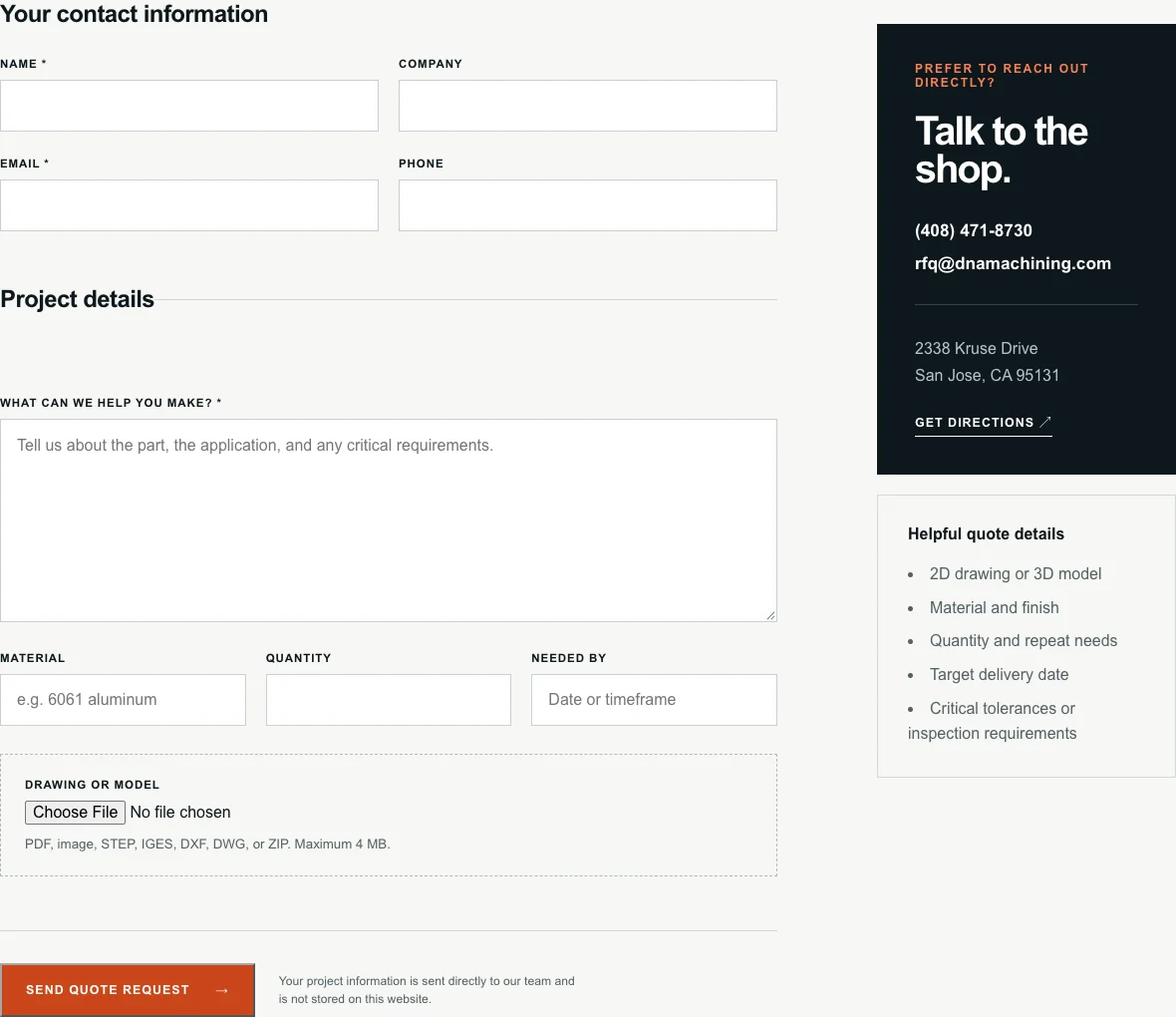This screenshot has width=1176, height=1017.
Task: Click the 'Prefer to reach out directly?' caption
Action: point(1002,75)
